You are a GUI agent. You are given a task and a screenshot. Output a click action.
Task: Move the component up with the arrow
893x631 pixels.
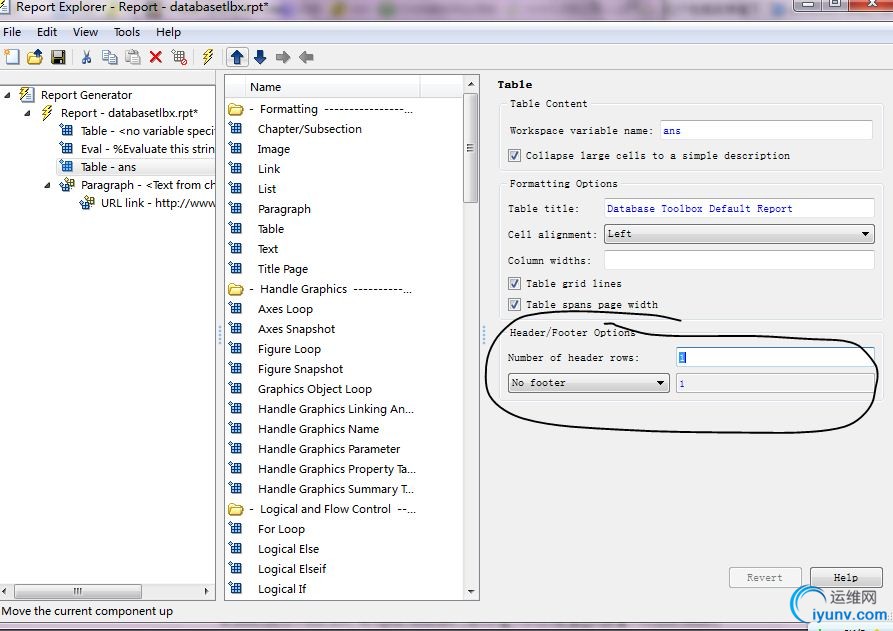pos(237,57)
